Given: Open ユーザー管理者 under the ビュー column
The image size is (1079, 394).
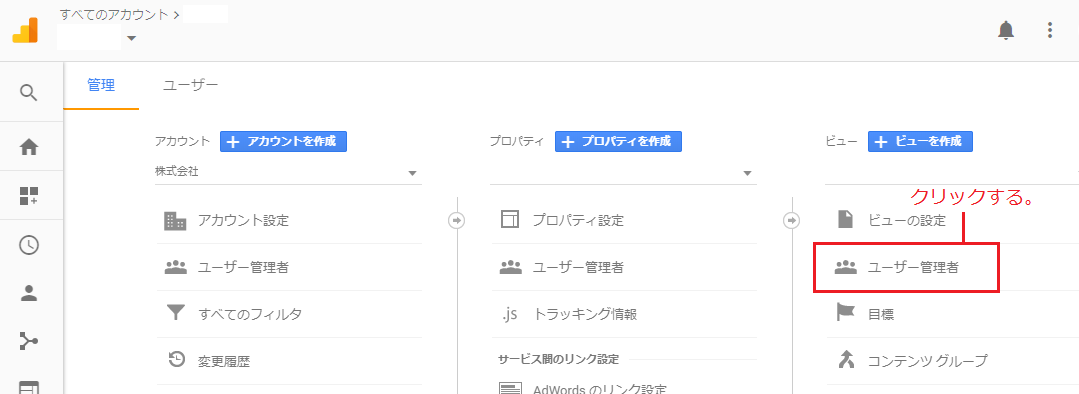Looking at the screenshot, I should tap(906, 267).
